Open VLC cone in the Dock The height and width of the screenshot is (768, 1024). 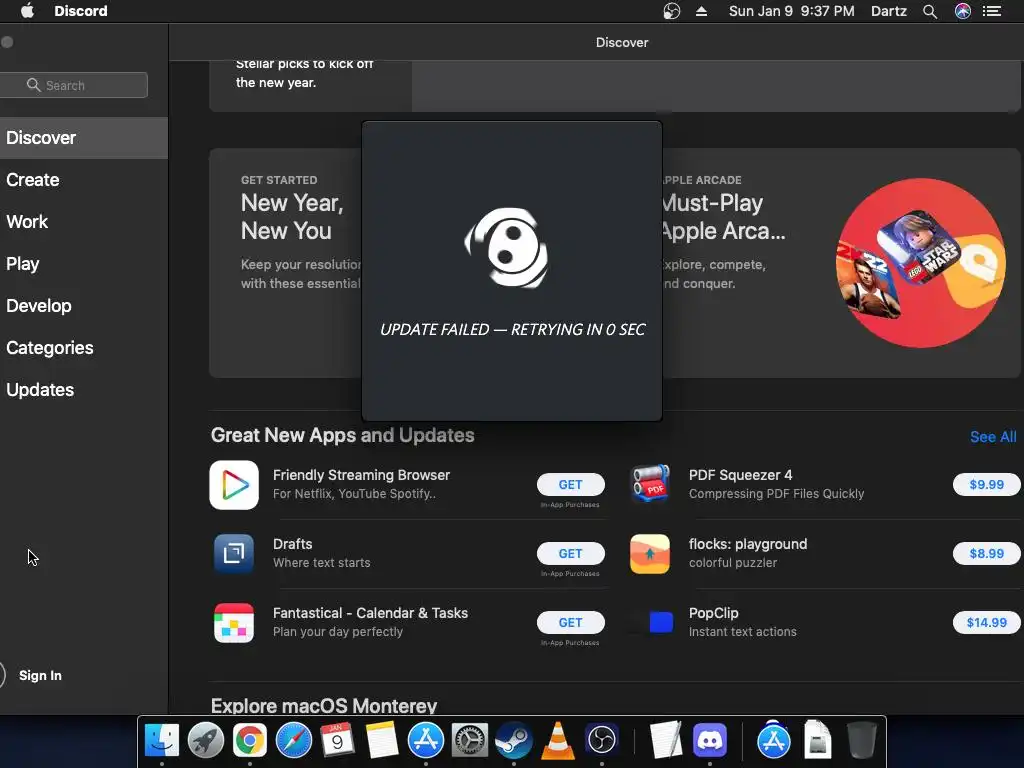pyautogui.click(x=558, y=741)
